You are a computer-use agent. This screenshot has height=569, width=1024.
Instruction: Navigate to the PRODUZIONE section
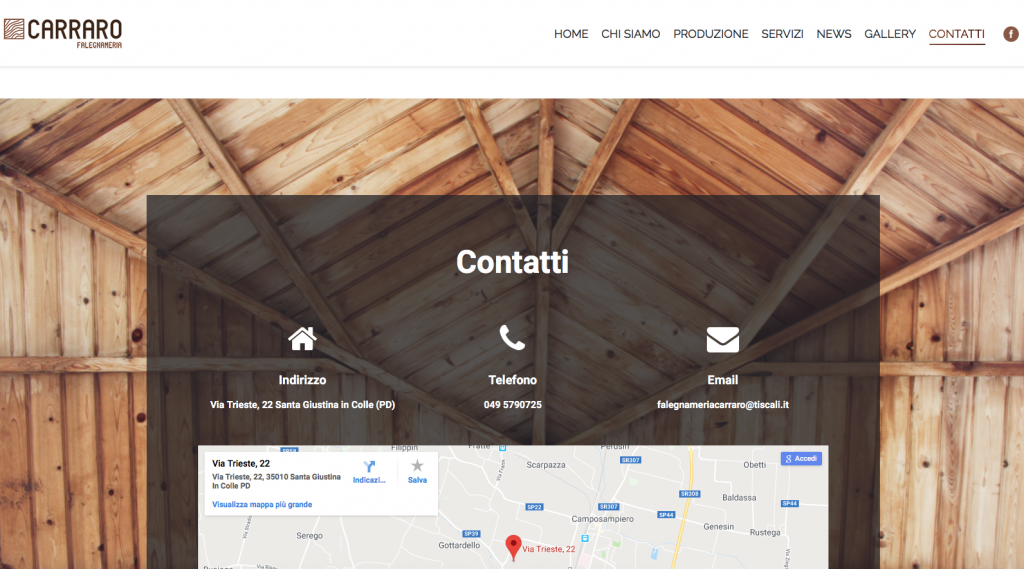(x=710, y=34)
